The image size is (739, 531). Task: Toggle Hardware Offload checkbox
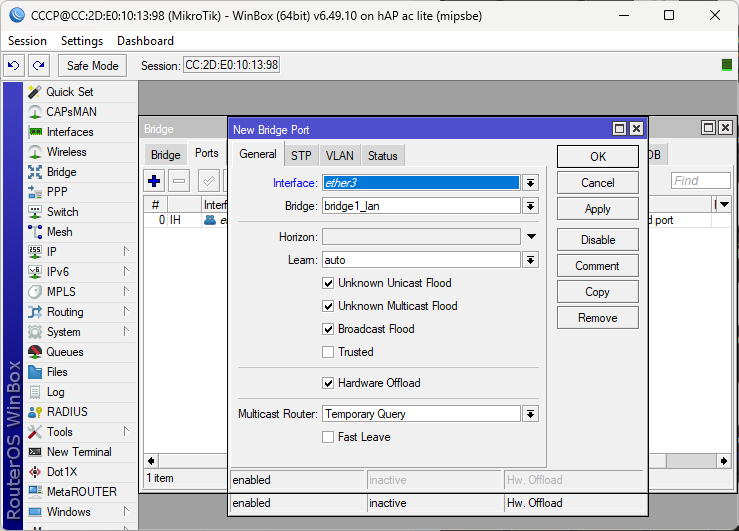point(328,383)
